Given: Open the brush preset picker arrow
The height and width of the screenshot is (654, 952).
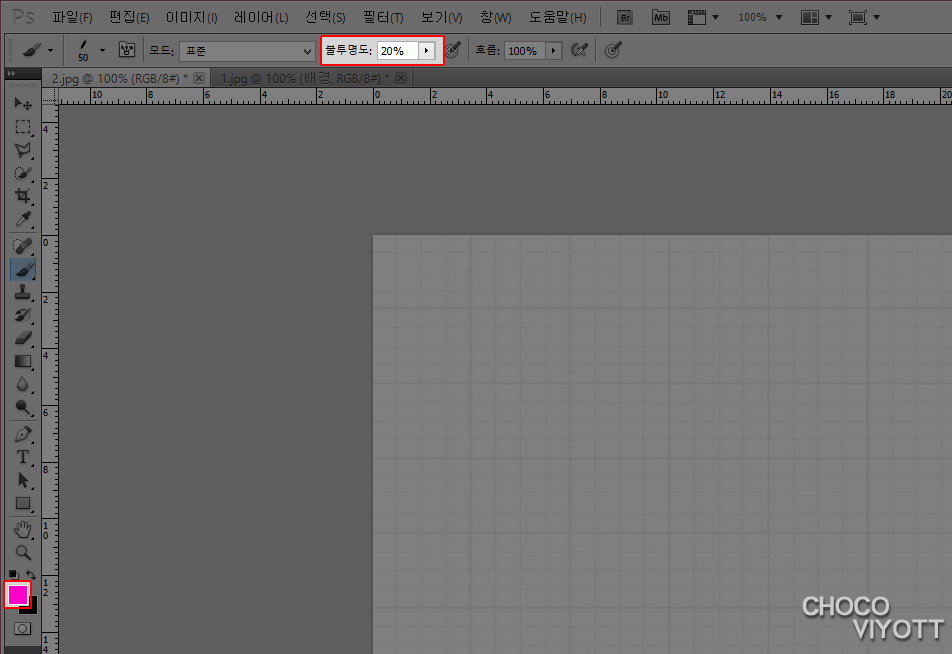Looking at the screenshot, I should point(102,50).
